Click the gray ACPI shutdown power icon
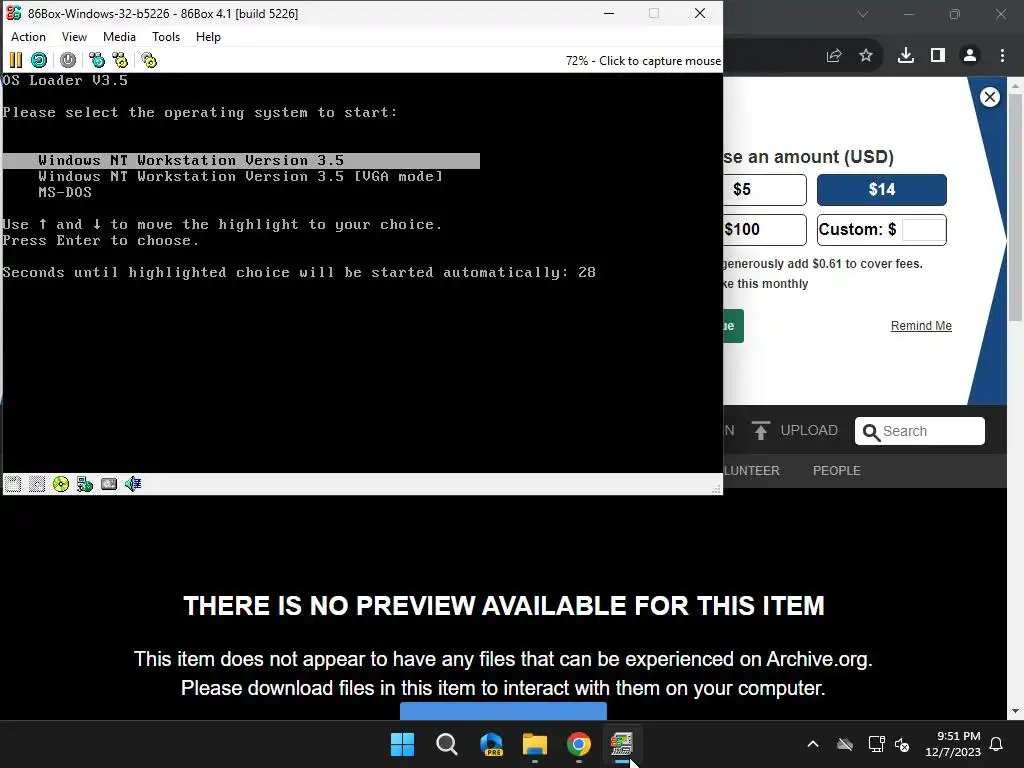The width and height of the screenshot is (1024, 768). (68, 61)
